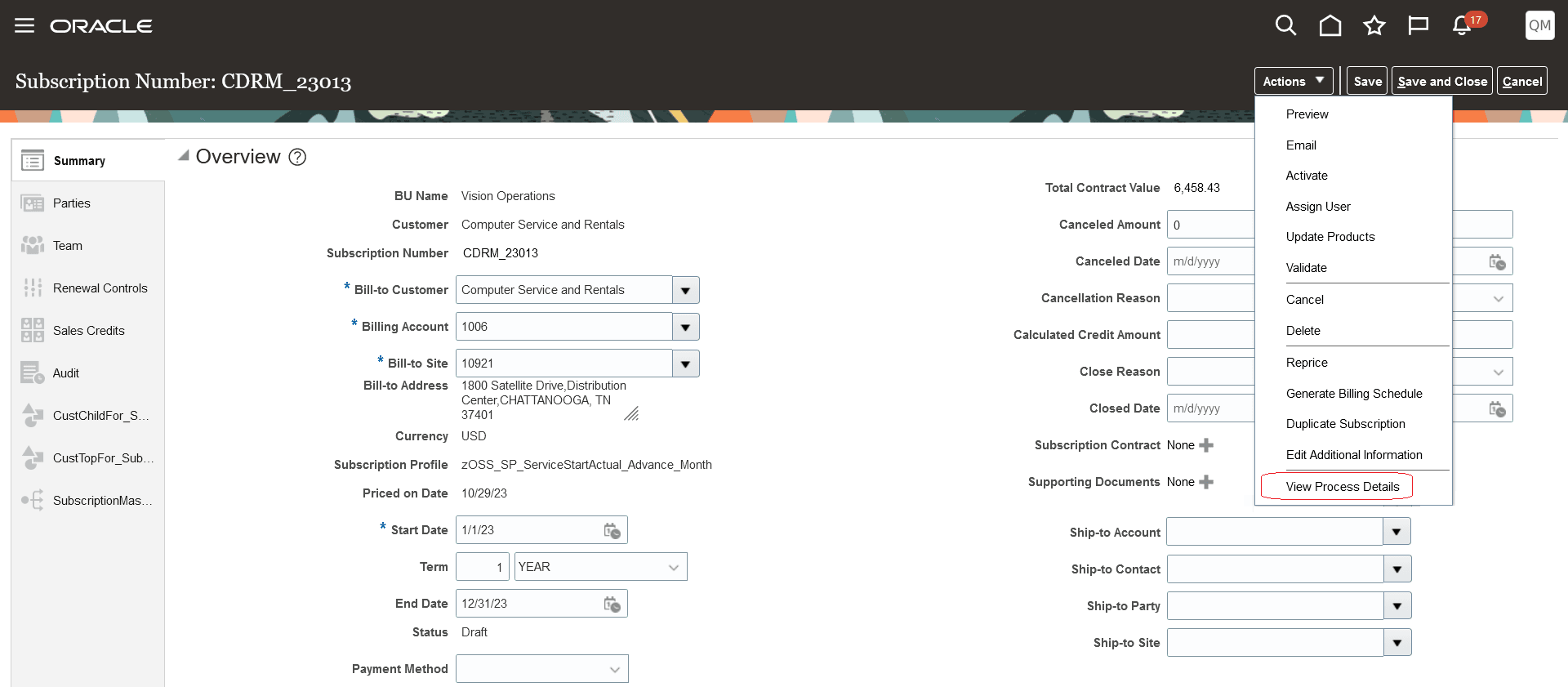This screenshot has width=1568, height=687.
Task: Click the Save button
Action: (x=1367, y=81)
